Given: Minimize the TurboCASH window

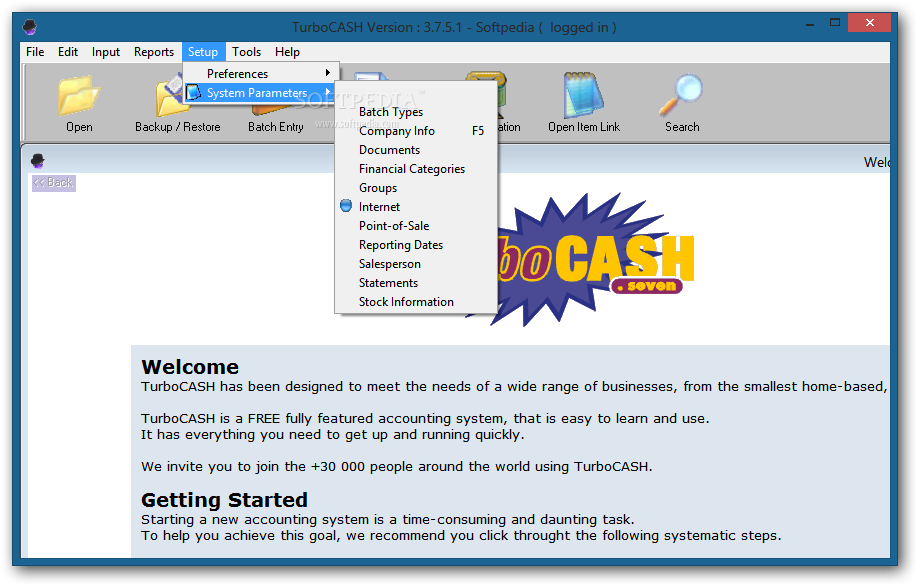Looking at the screenshot, I should 810,25.
